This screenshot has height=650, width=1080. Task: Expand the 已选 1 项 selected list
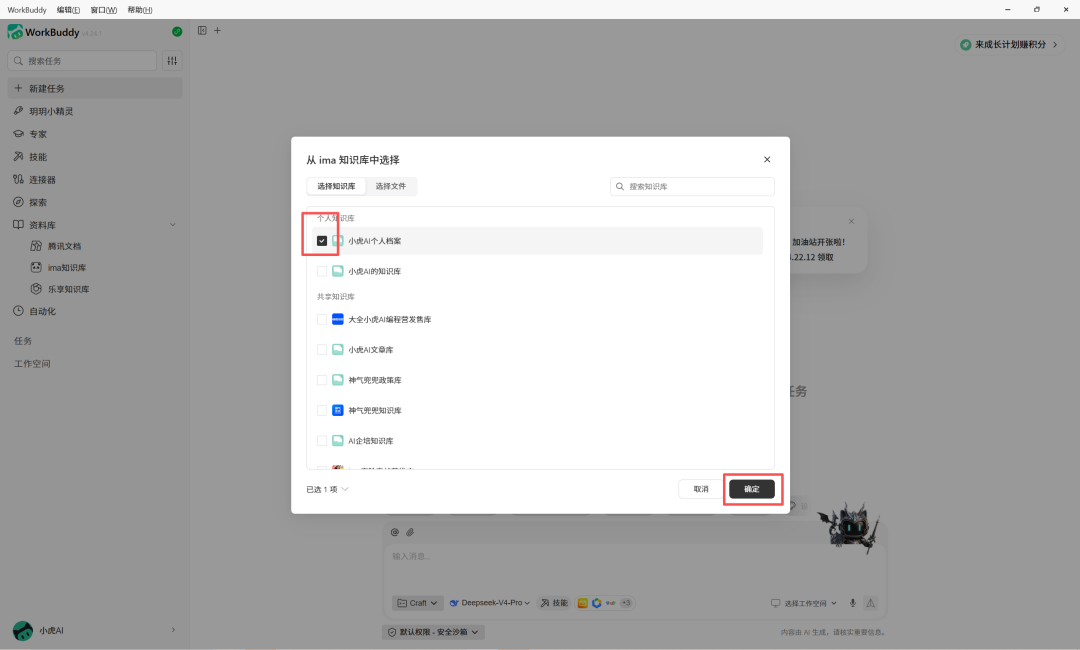point(328,490)
